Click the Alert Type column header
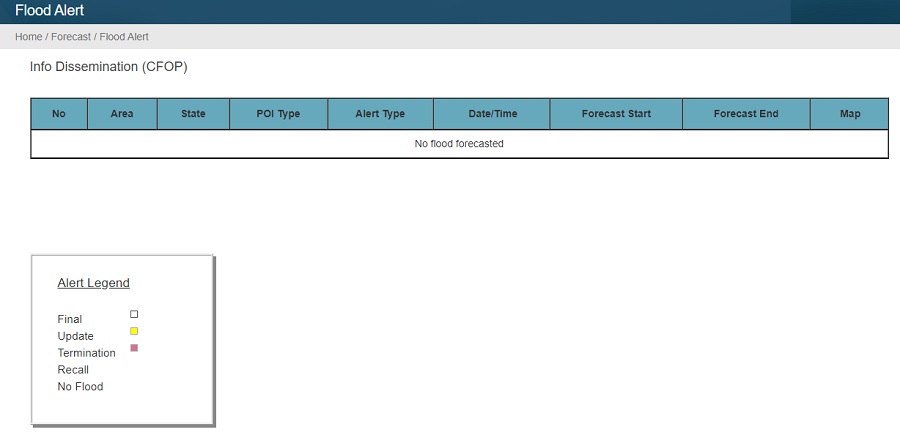Image resolution: width=900 pixels, height=446 pixels. (x=380, y=114)
